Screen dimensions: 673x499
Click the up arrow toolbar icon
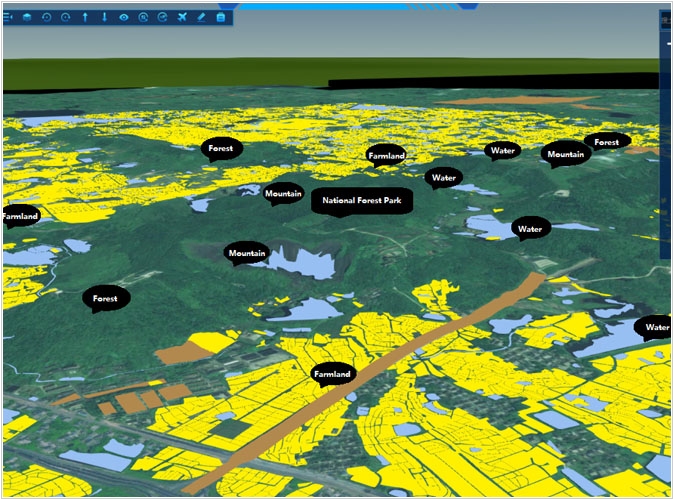click(x=85, y=17)
